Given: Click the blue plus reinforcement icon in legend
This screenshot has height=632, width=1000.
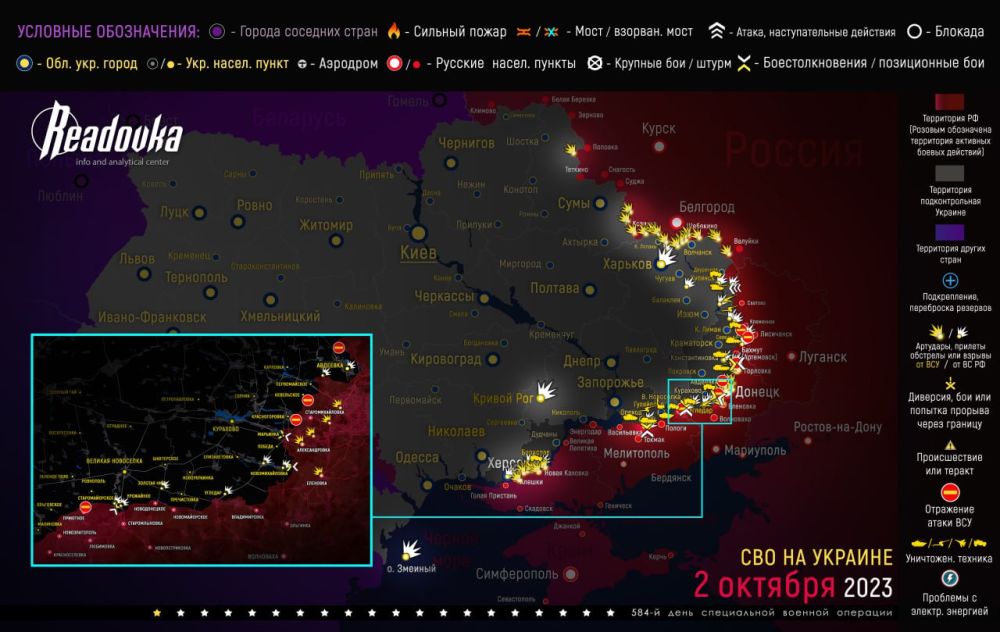Looking at the screenshot, I should point(949,281).
